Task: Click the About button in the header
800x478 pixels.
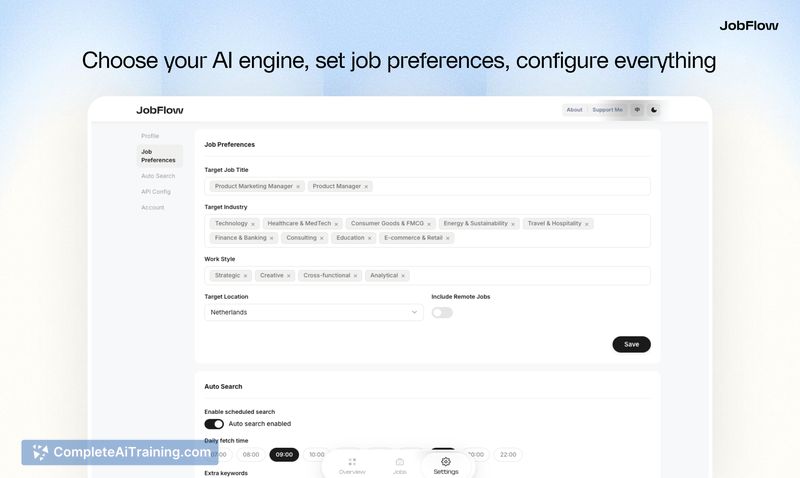Action: [x=574, y=110]
